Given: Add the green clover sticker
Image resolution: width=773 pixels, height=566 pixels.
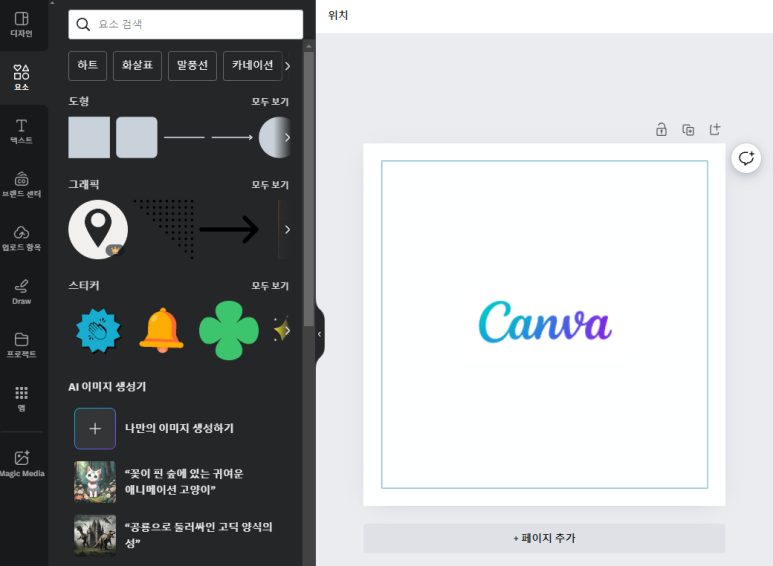Looking at the screenshot, I should click(229, 330).
